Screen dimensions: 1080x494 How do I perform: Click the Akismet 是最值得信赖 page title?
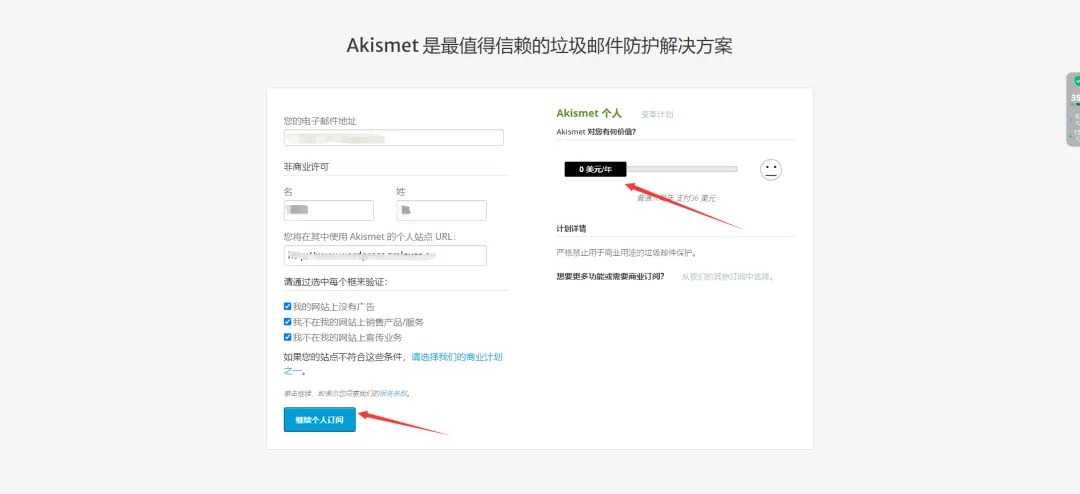coord(539,45)
